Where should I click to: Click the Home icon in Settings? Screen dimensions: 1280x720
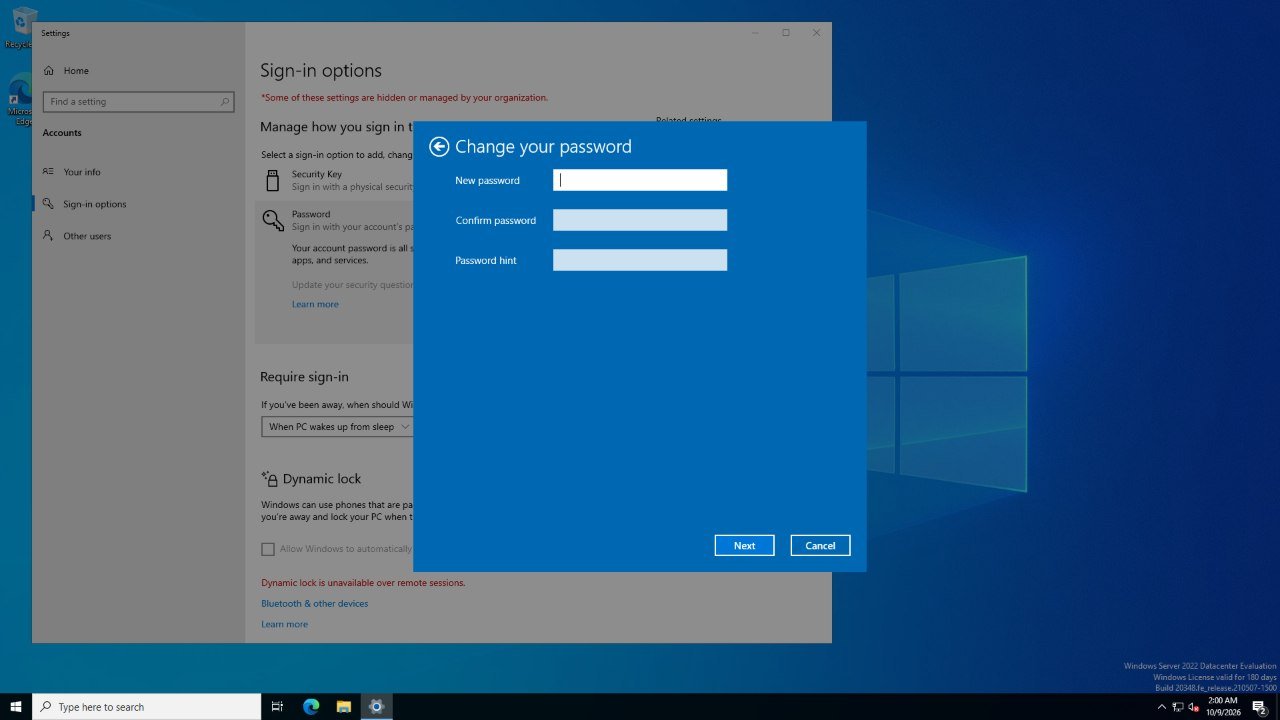[48, 71]
